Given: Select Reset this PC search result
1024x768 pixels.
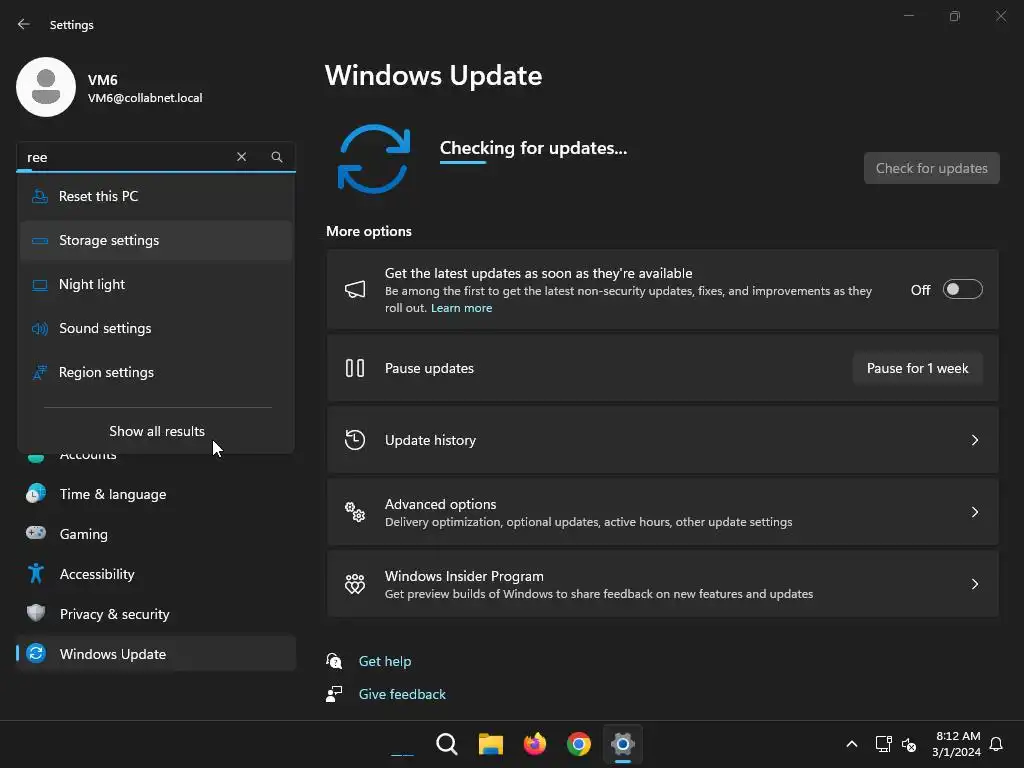Looking at the screenshot, I should click(156, 196).
